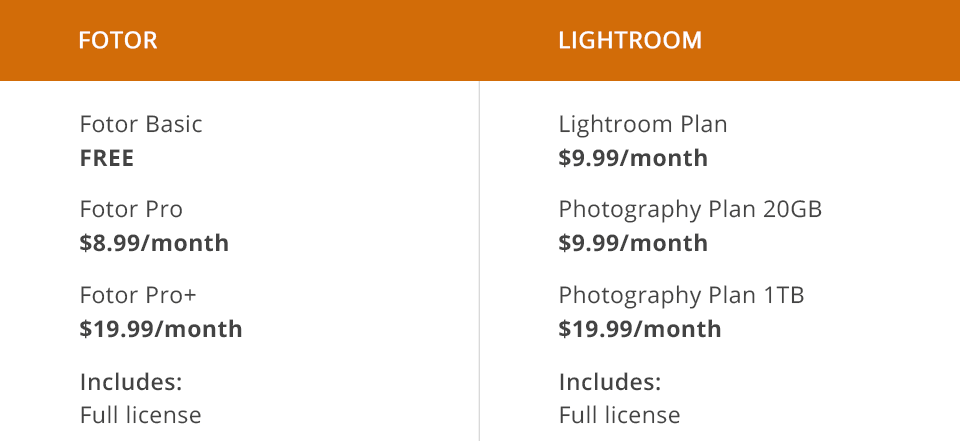Image resolution: width=960 pixels, height=441 pixels.
Task: Select the Photography Plan 1TB name
Action: [x=681, y=295]
